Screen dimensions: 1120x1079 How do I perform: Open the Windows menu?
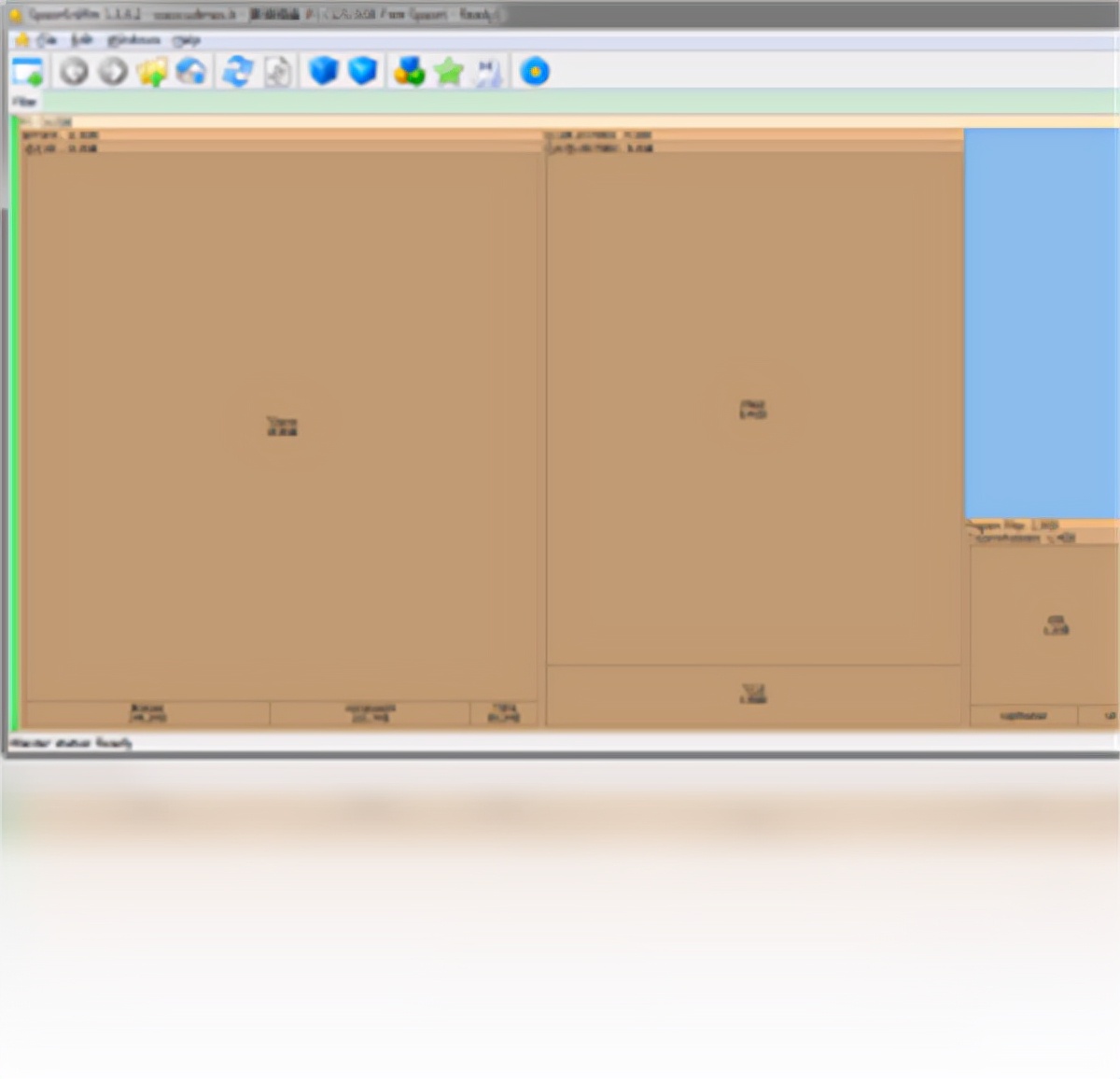[133, 40]
